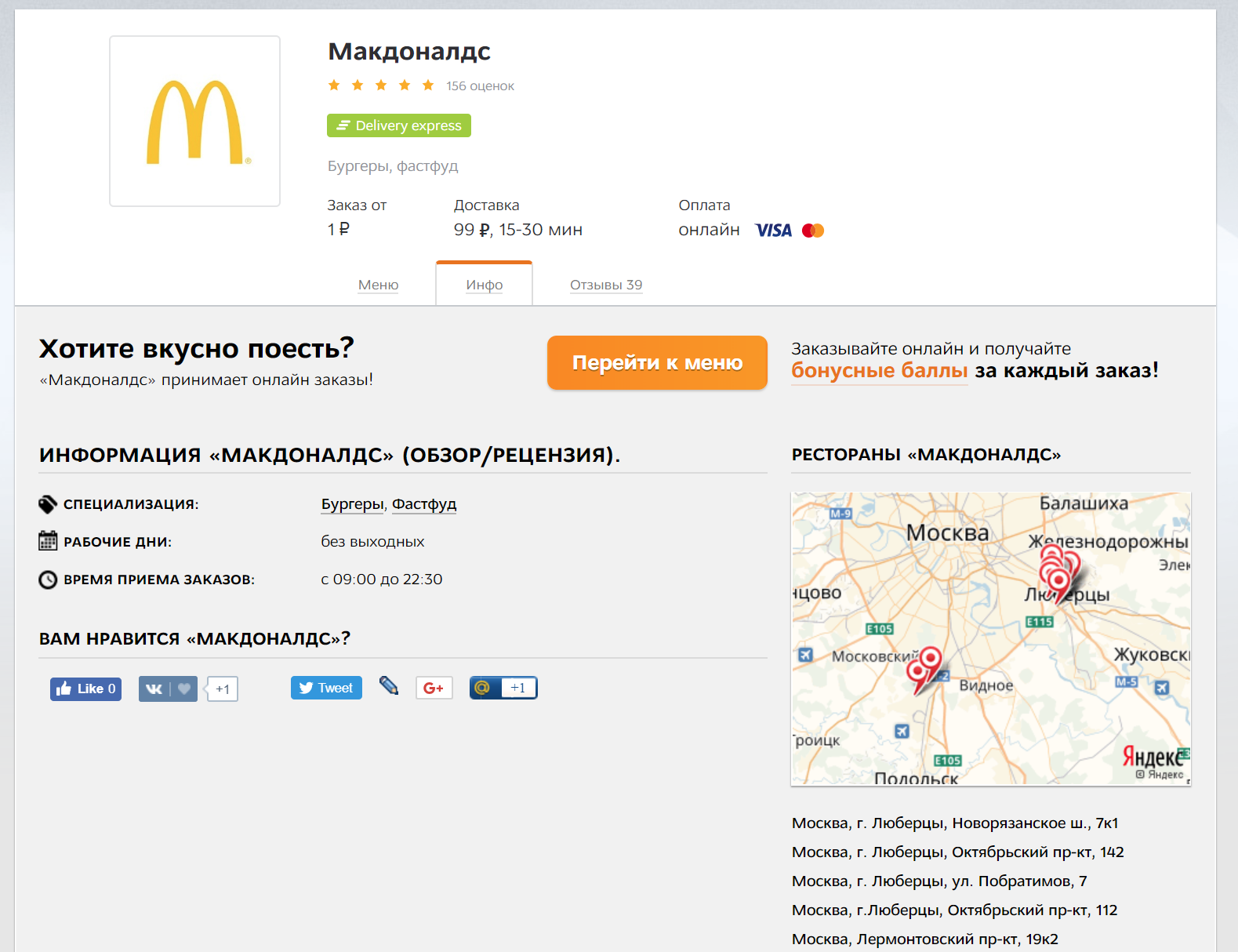Image resolution: width=1238 pixels, height=952 pixels.
Task: Select address Октябрьский пр-кт, 112
Action: tap(955, 910)
